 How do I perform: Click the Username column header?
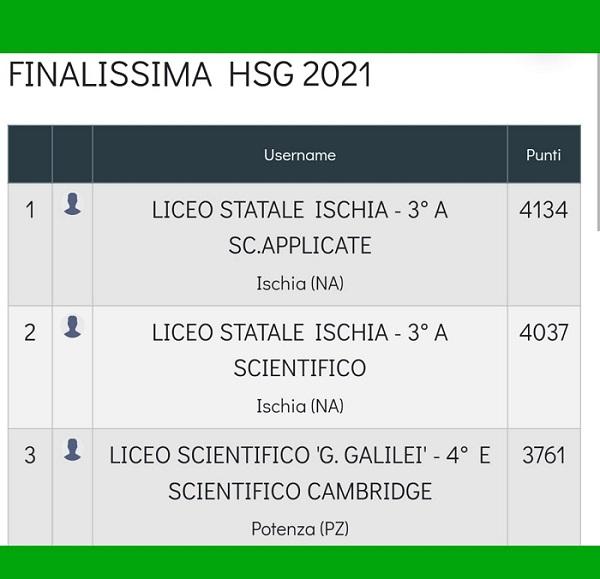300,155
